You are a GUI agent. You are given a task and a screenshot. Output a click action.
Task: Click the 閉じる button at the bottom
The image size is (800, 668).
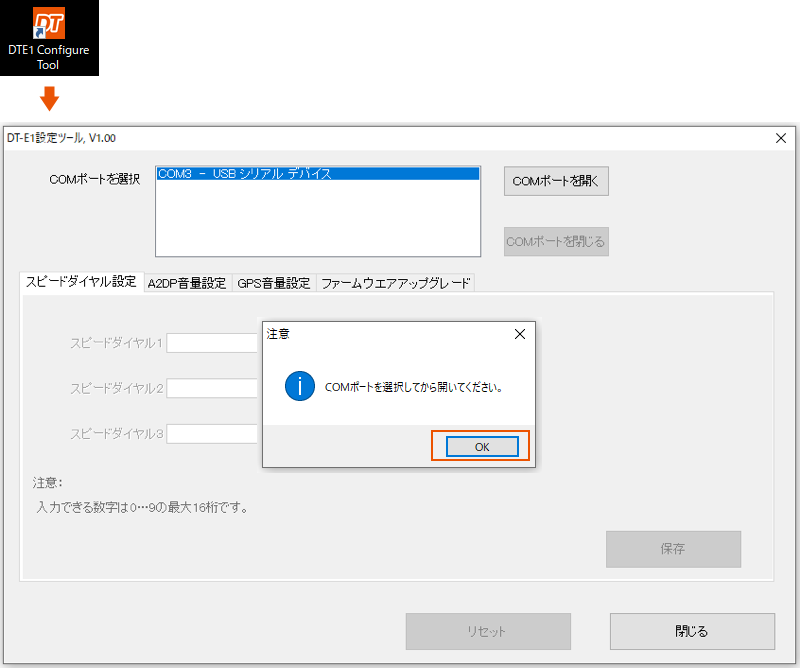click(692, 631)
